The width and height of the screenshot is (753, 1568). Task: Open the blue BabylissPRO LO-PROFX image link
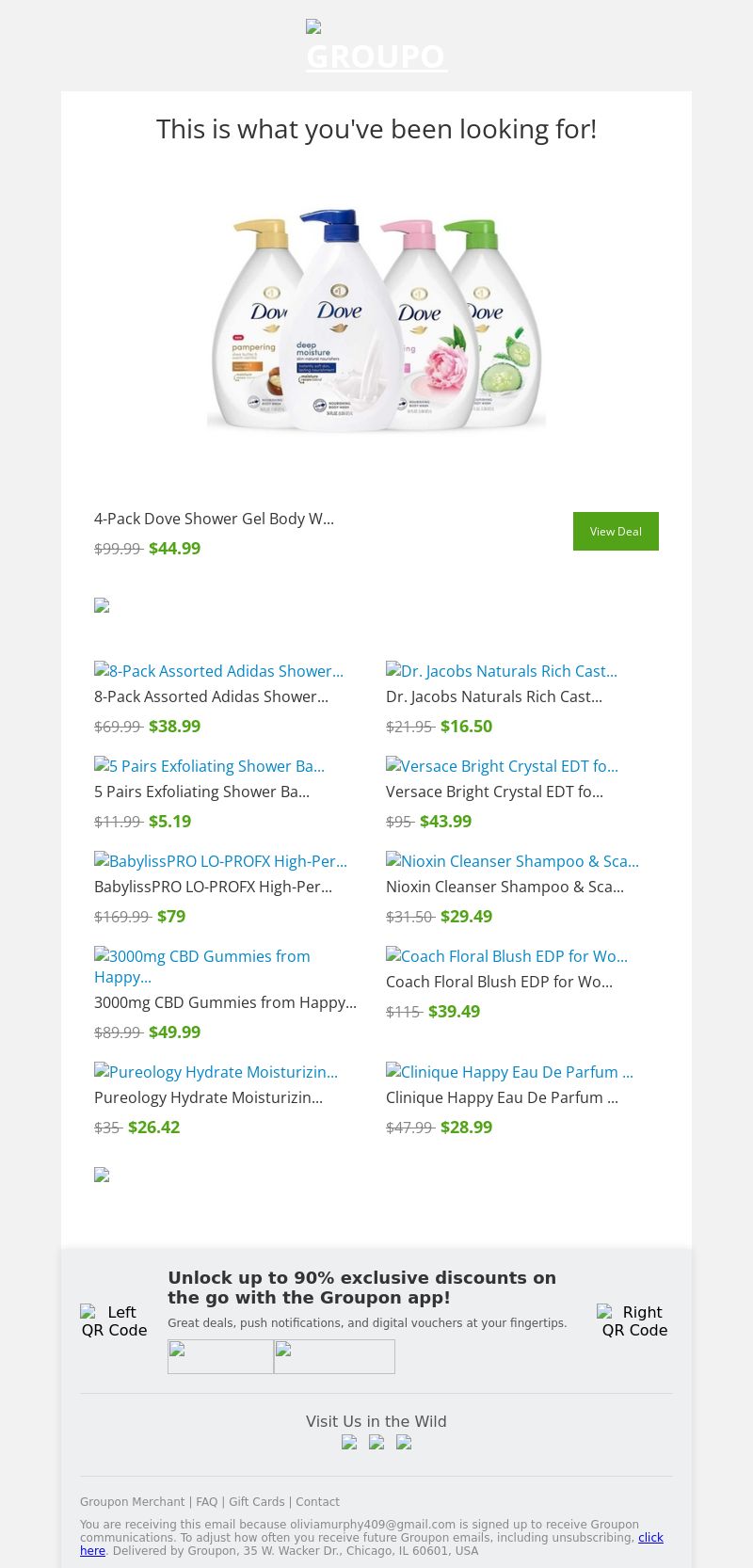point(220,861)
